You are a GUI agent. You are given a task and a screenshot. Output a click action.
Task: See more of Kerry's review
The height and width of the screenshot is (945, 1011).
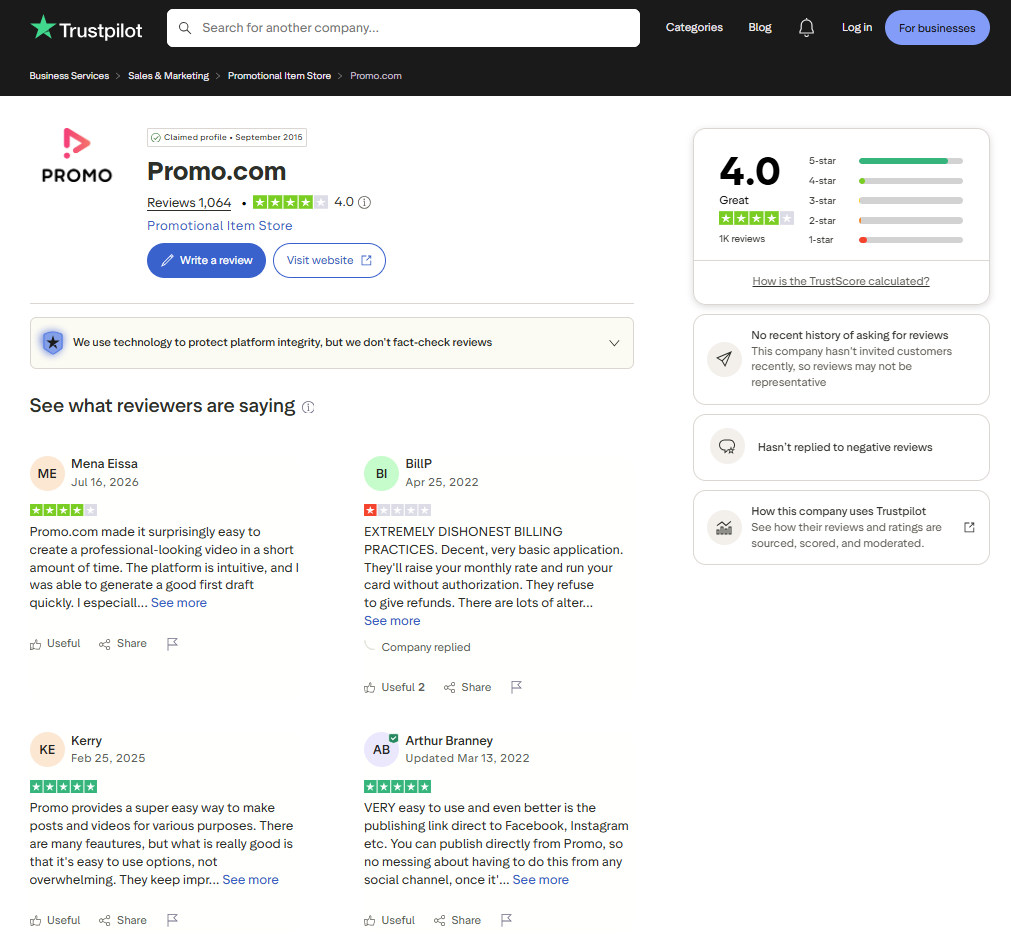coord(250,880)
